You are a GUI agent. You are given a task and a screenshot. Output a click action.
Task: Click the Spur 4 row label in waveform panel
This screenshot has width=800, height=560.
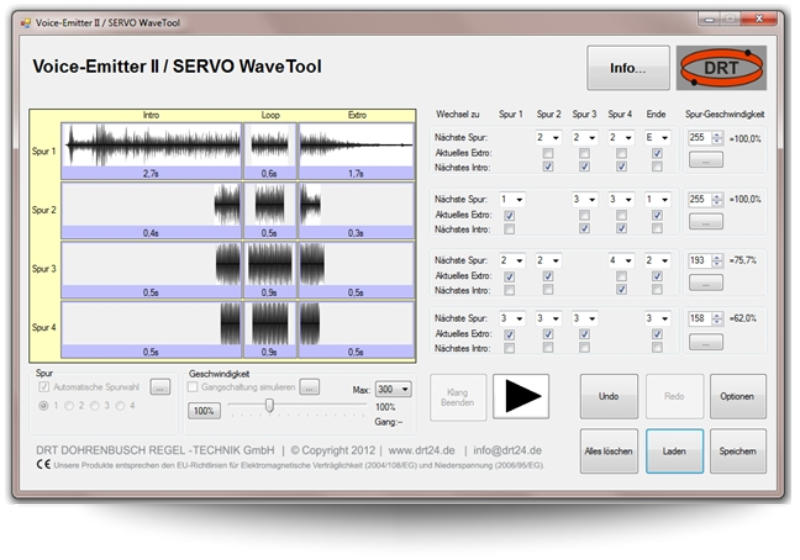point(44,327)
